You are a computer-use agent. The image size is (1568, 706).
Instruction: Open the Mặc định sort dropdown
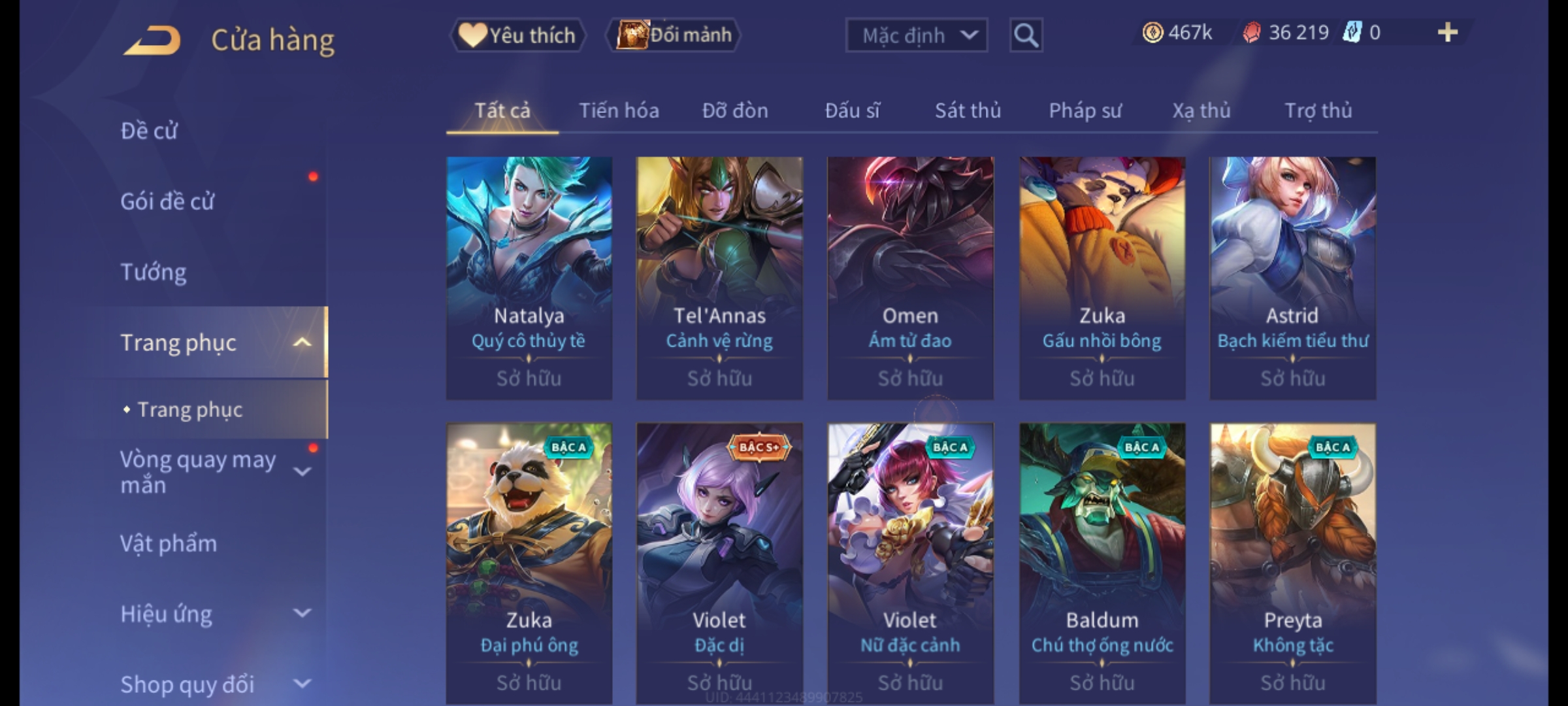[x=916, y=35]
